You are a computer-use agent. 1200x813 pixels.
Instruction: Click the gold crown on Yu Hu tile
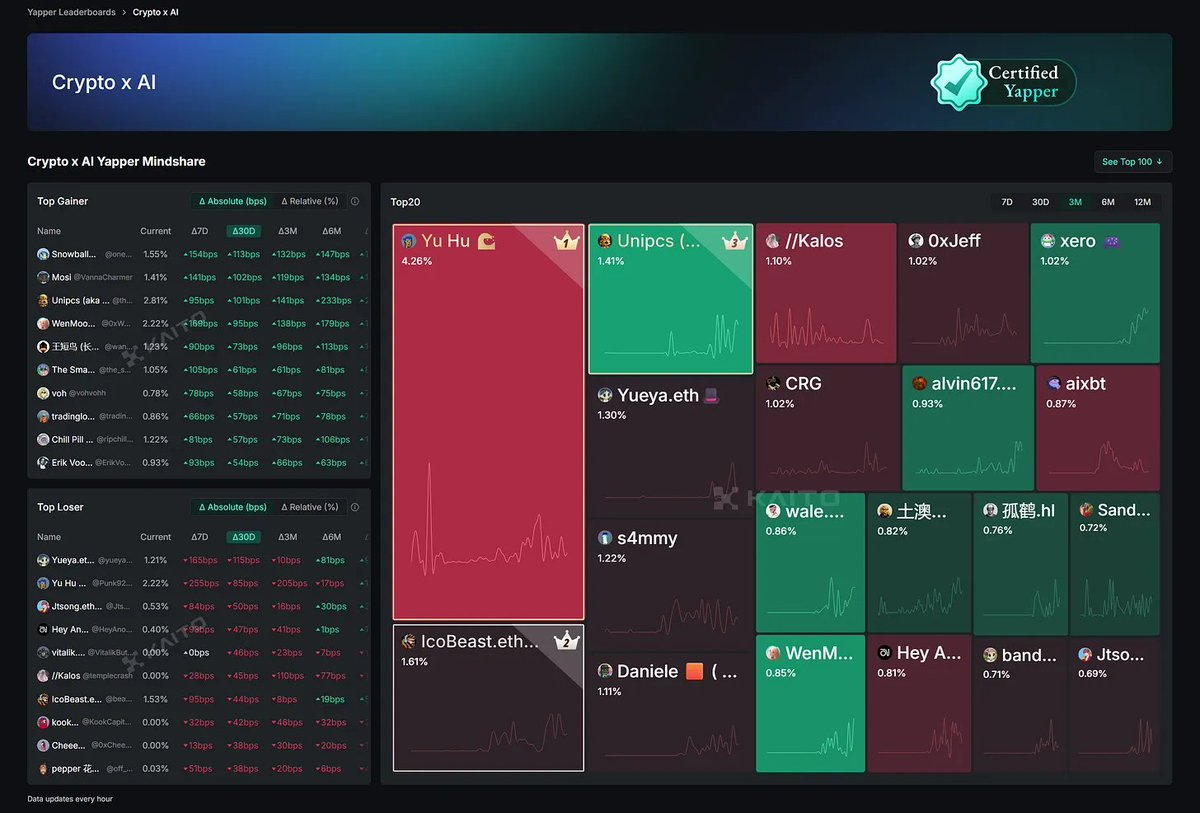(567, 241)
